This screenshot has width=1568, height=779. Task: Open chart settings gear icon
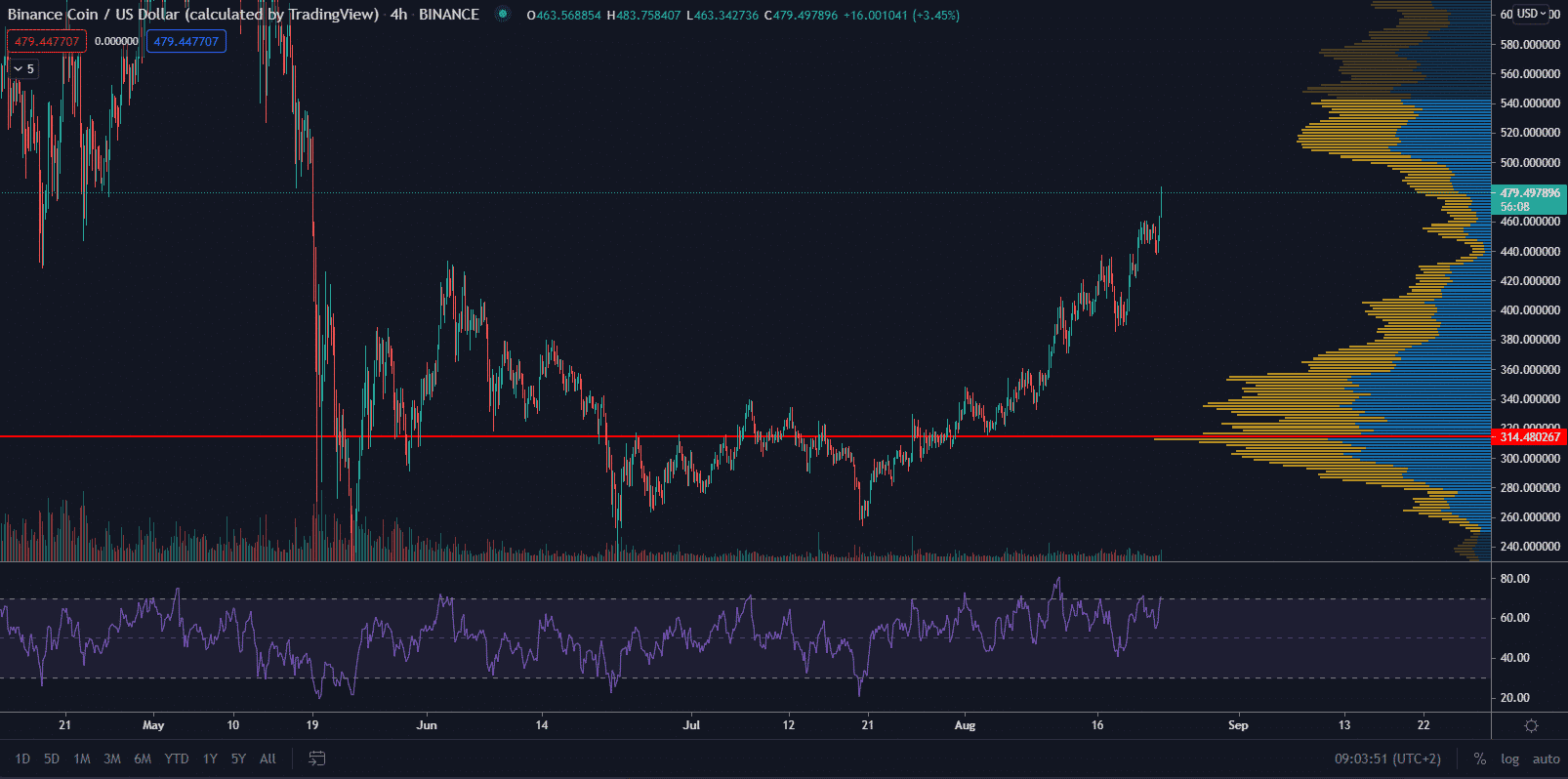coord(1531,725)
